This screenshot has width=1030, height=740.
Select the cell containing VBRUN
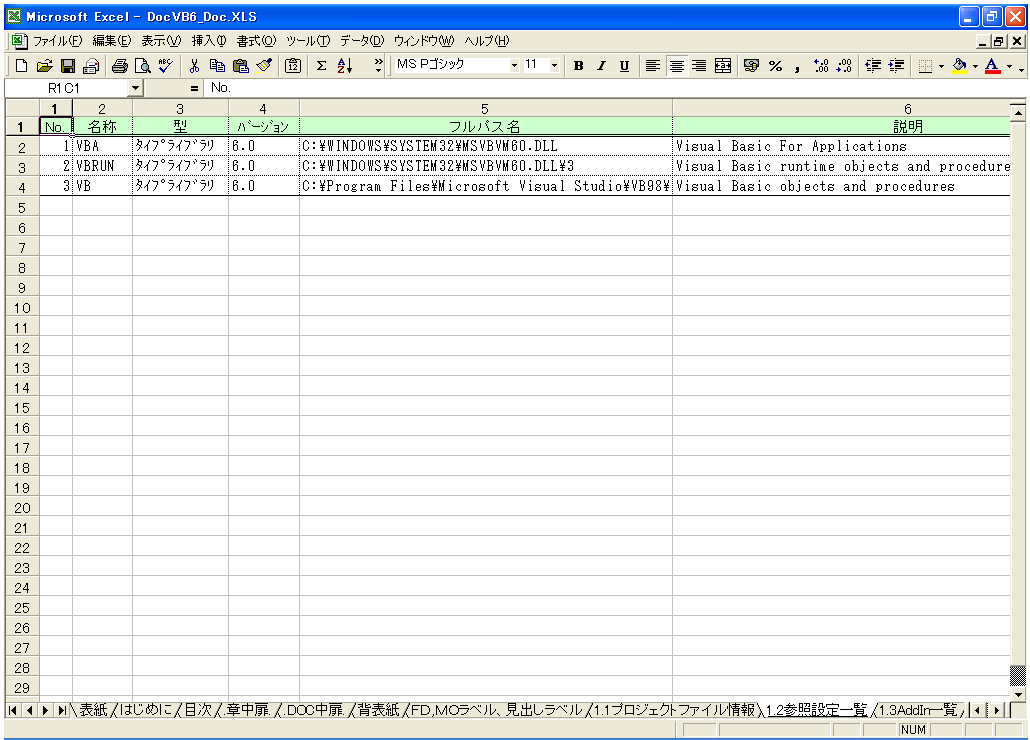102,166
